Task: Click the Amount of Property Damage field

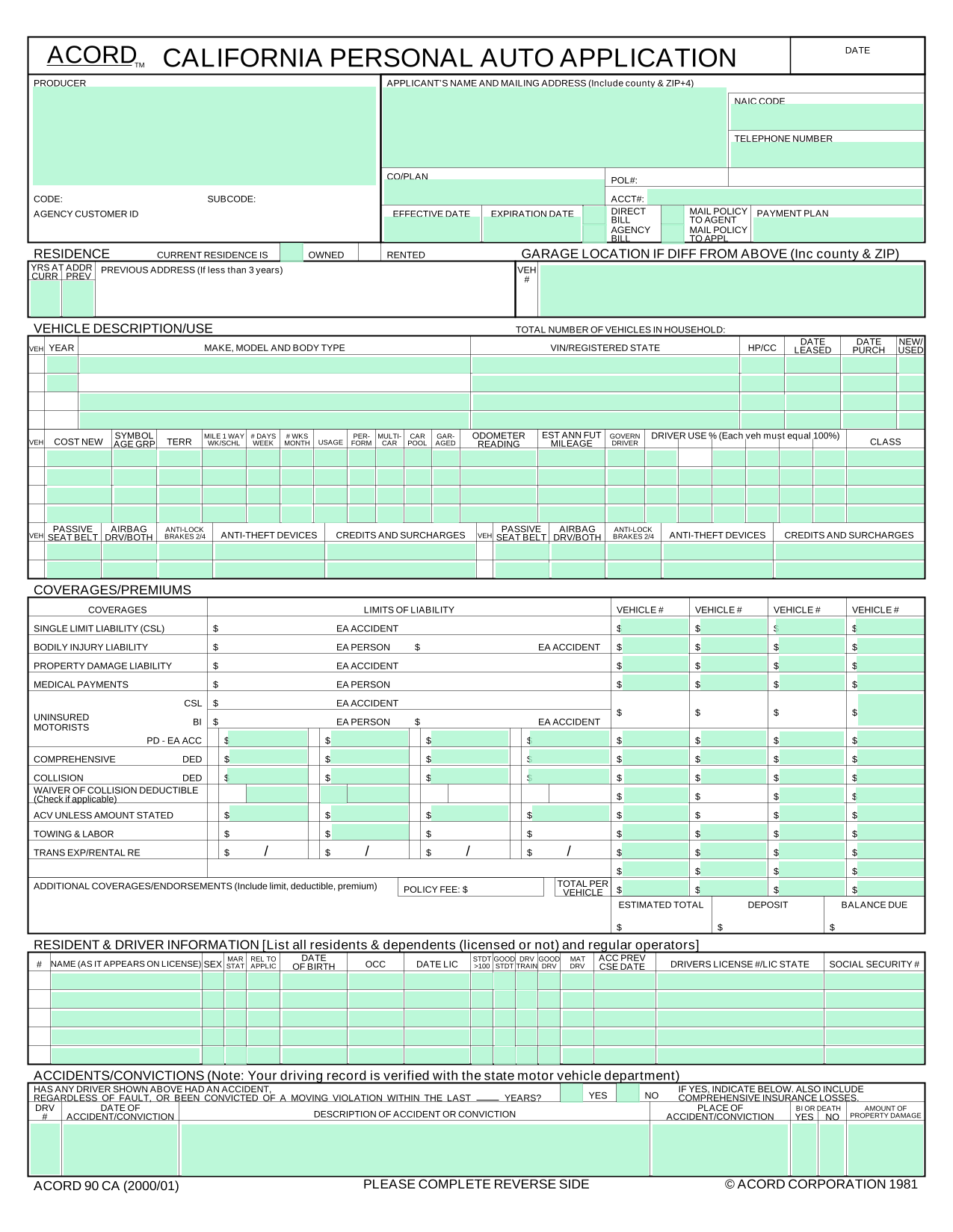Action: click(885, 1149)
